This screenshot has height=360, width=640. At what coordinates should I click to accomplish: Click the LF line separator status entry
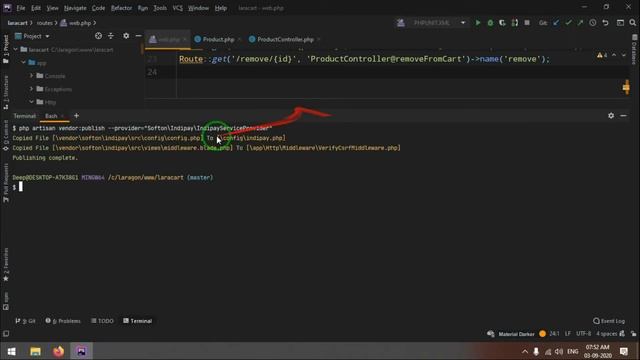tap(568, 334)
